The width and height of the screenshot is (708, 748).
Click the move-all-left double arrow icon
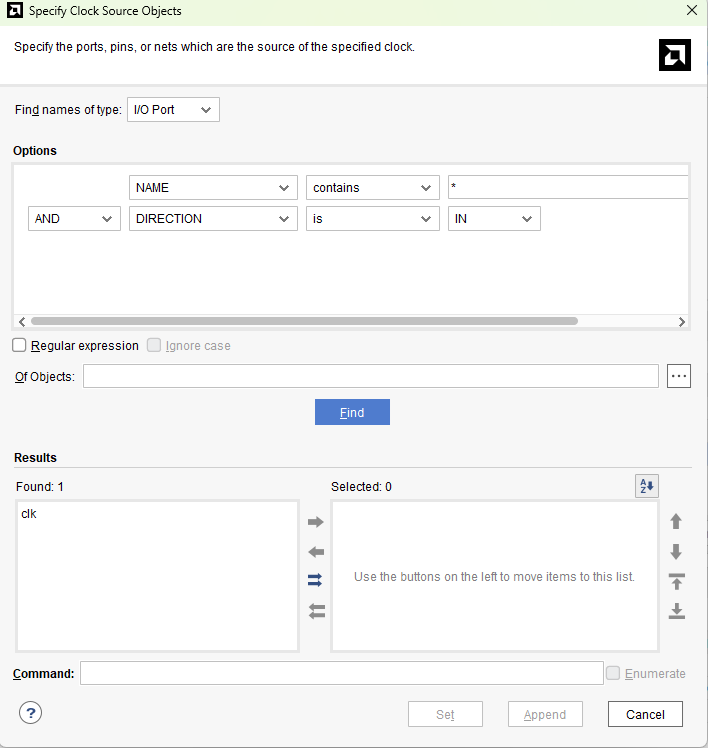point(316,611)
